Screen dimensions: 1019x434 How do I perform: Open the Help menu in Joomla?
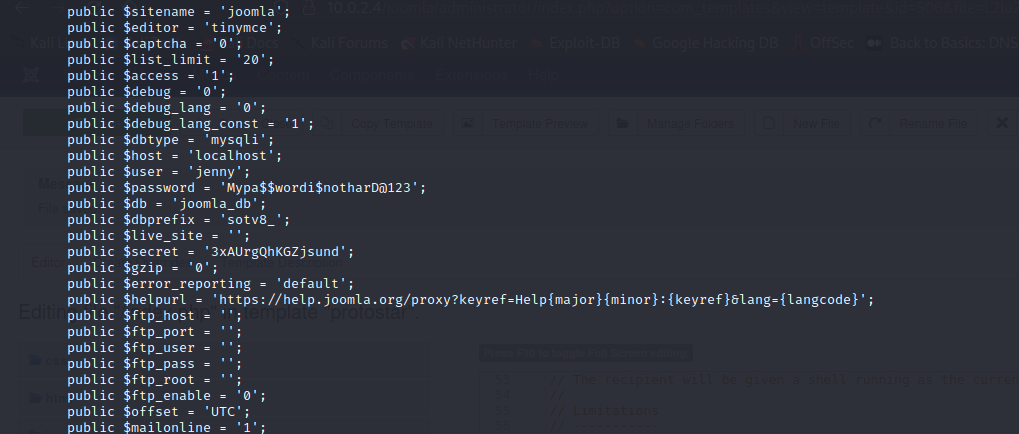(543, 75)
